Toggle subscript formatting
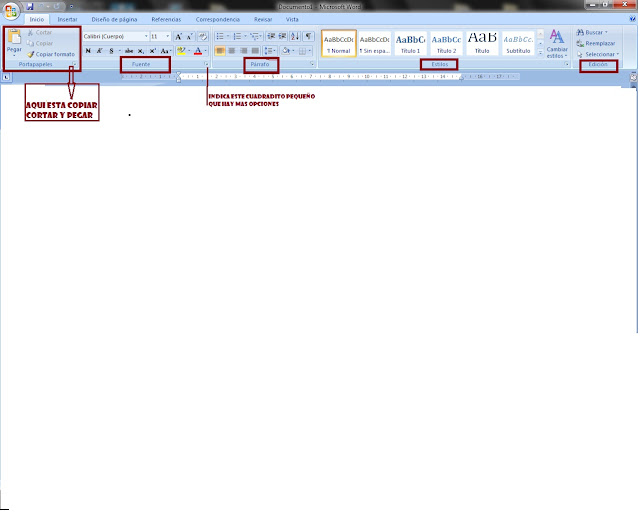640x521 pixels. (x=140, y=51)
